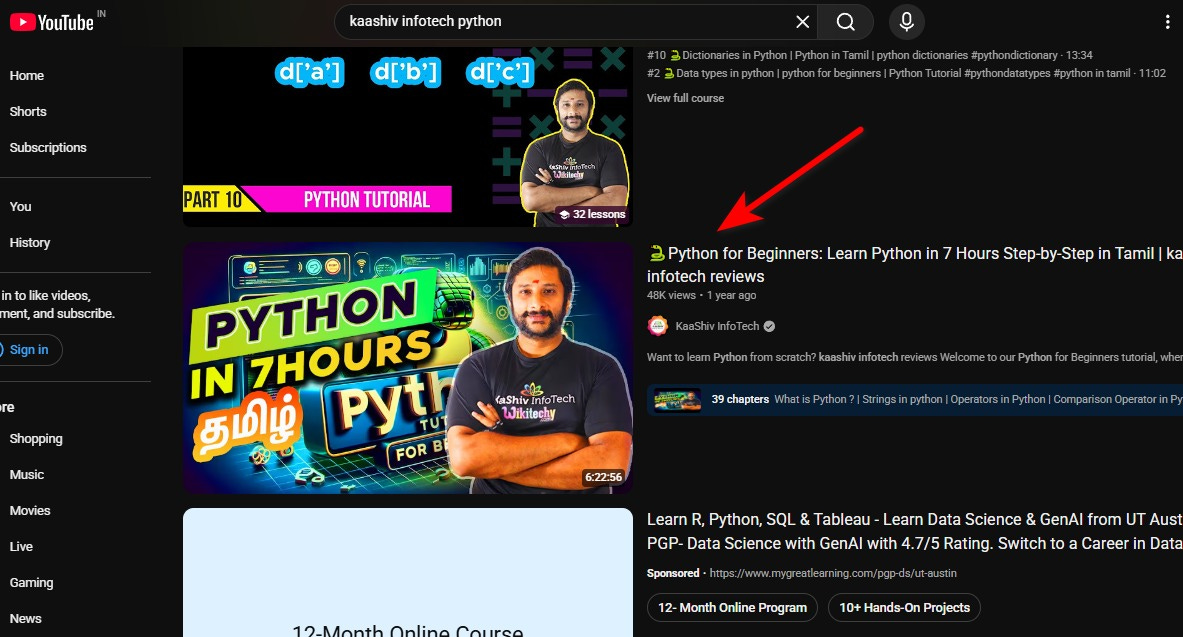The width and height of the screenshot is (1183, 637).
Task: Open the sponsored Learn R, Python, SQL & Tableau title
Action: click(914, 531)
